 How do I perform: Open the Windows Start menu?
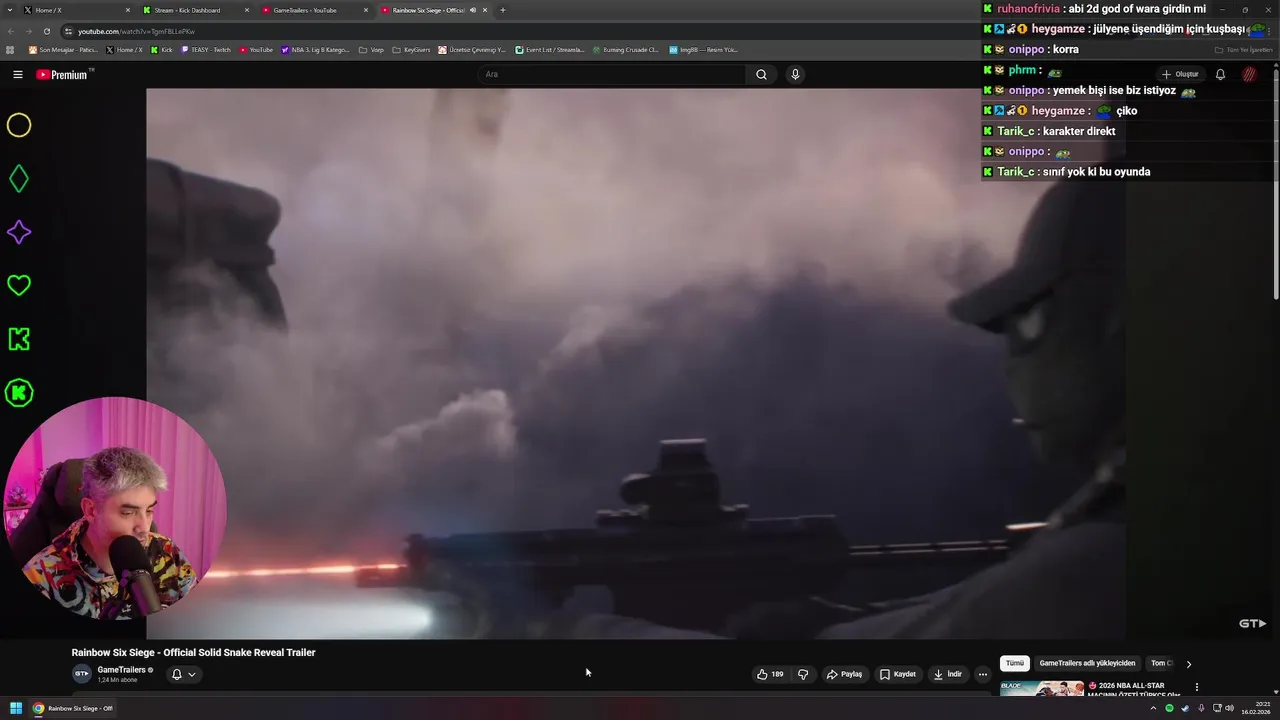(16, 708)
